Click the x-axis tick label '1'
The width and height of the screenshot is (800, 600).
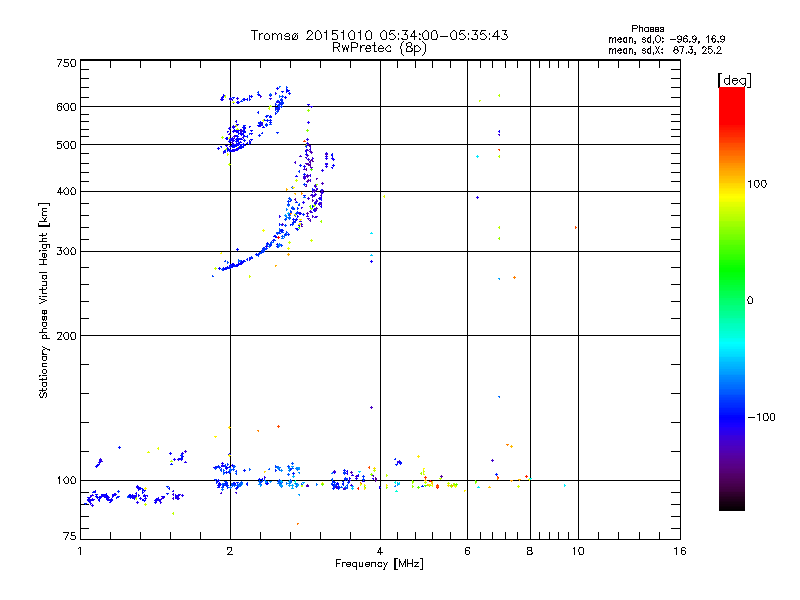tap(80, 551)
